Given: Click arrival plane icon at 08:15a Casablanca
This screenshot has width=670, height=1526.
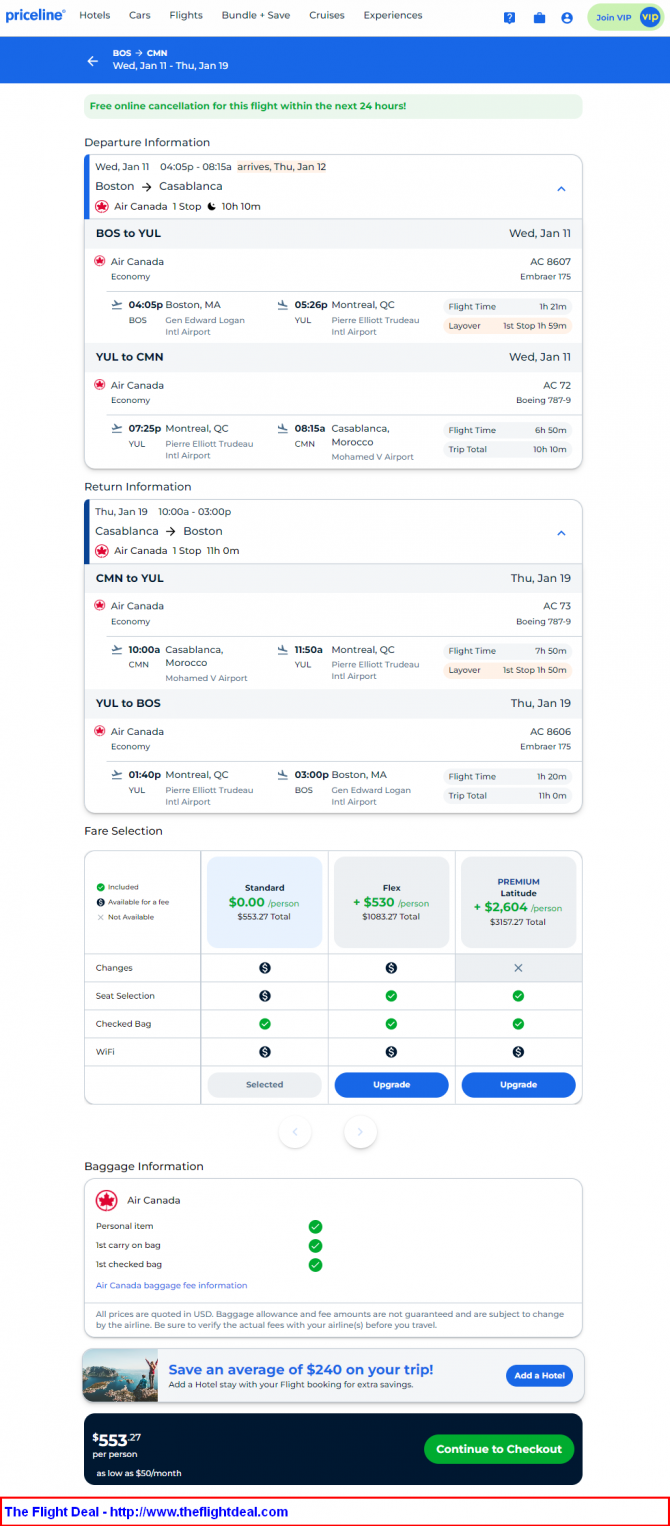Looking at the screenshot, I should 284,429.
